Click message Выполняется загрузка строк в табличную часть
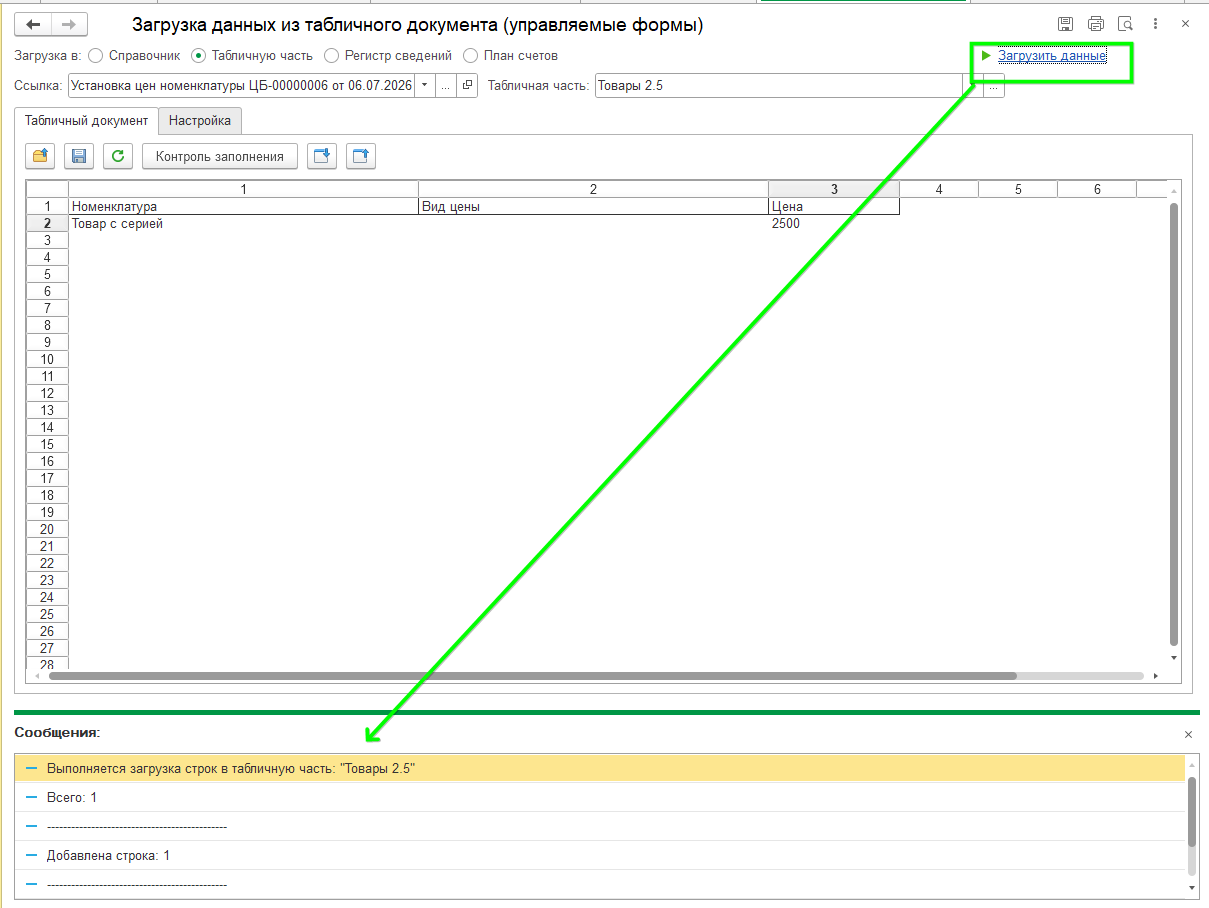This screenshot has height=908, width=1209. click(599, 768)
